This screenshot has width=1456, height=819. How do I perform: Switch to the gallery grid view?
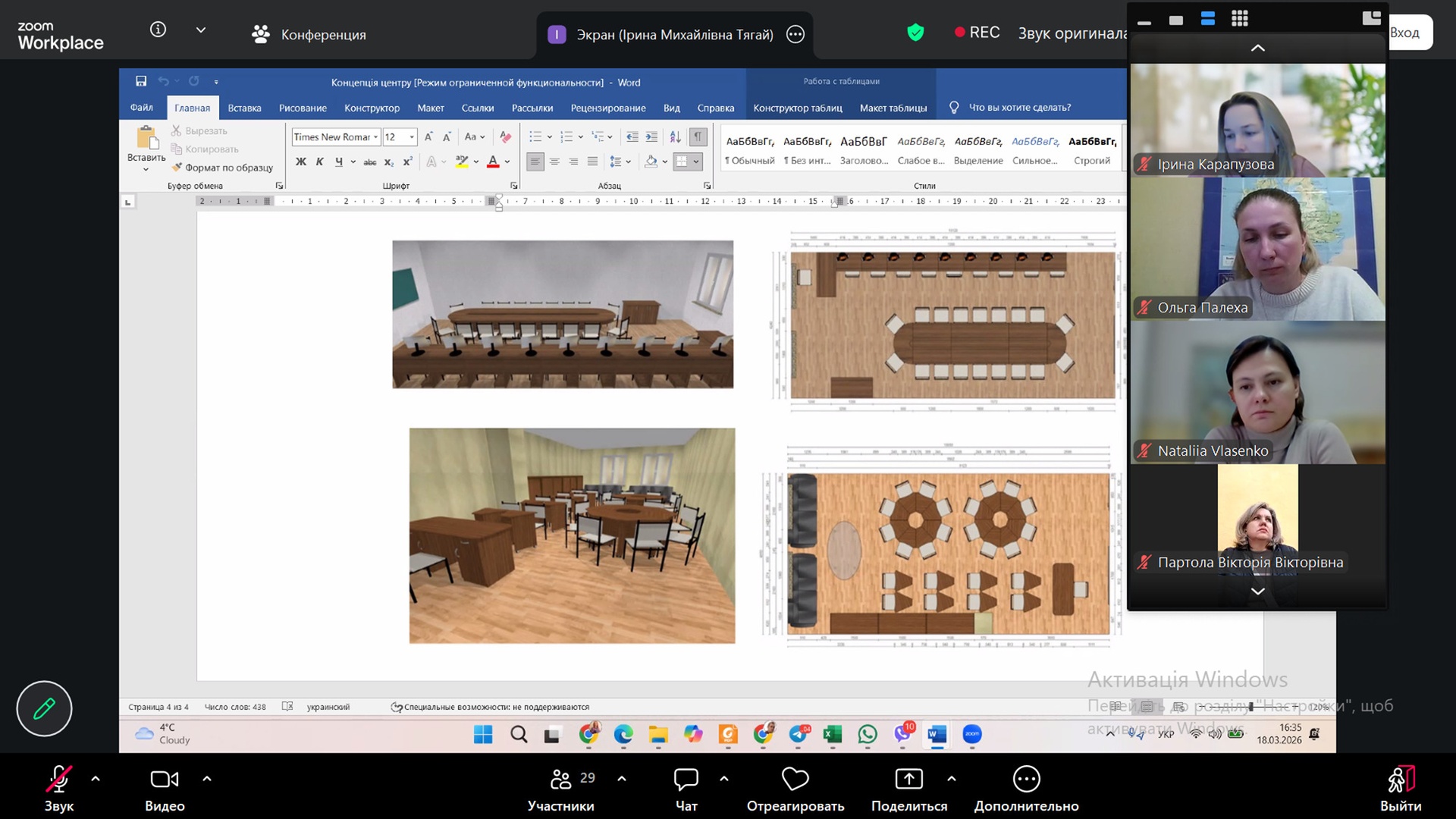coord(1240,19)
